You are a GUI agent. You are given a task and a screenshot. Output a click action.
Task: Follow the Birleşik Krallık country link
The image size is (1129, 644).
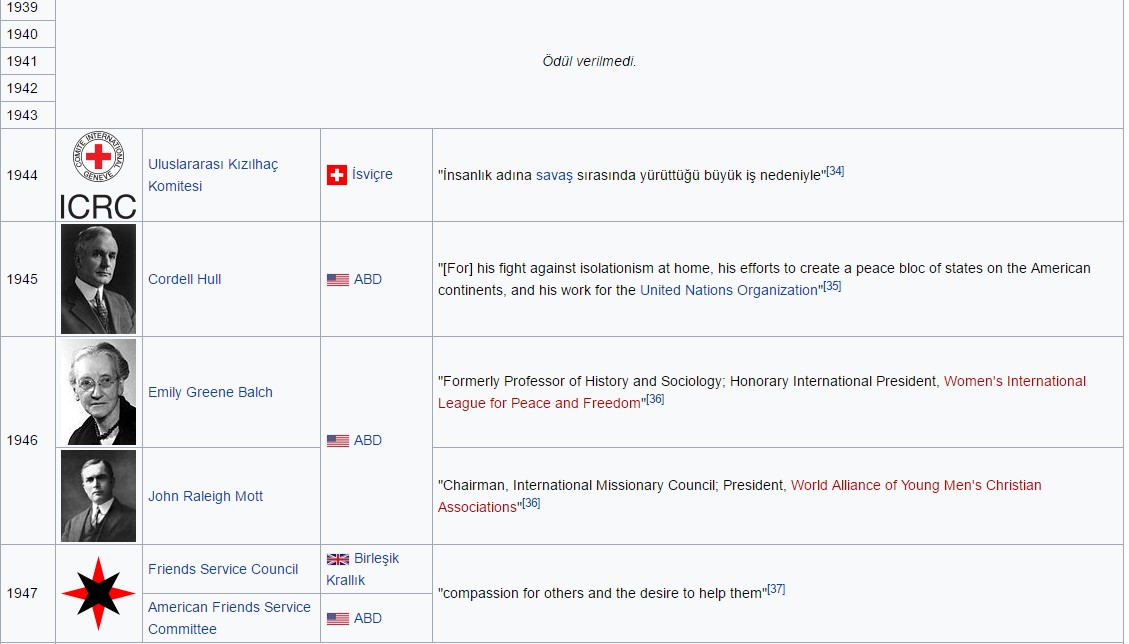pos(362,569)
